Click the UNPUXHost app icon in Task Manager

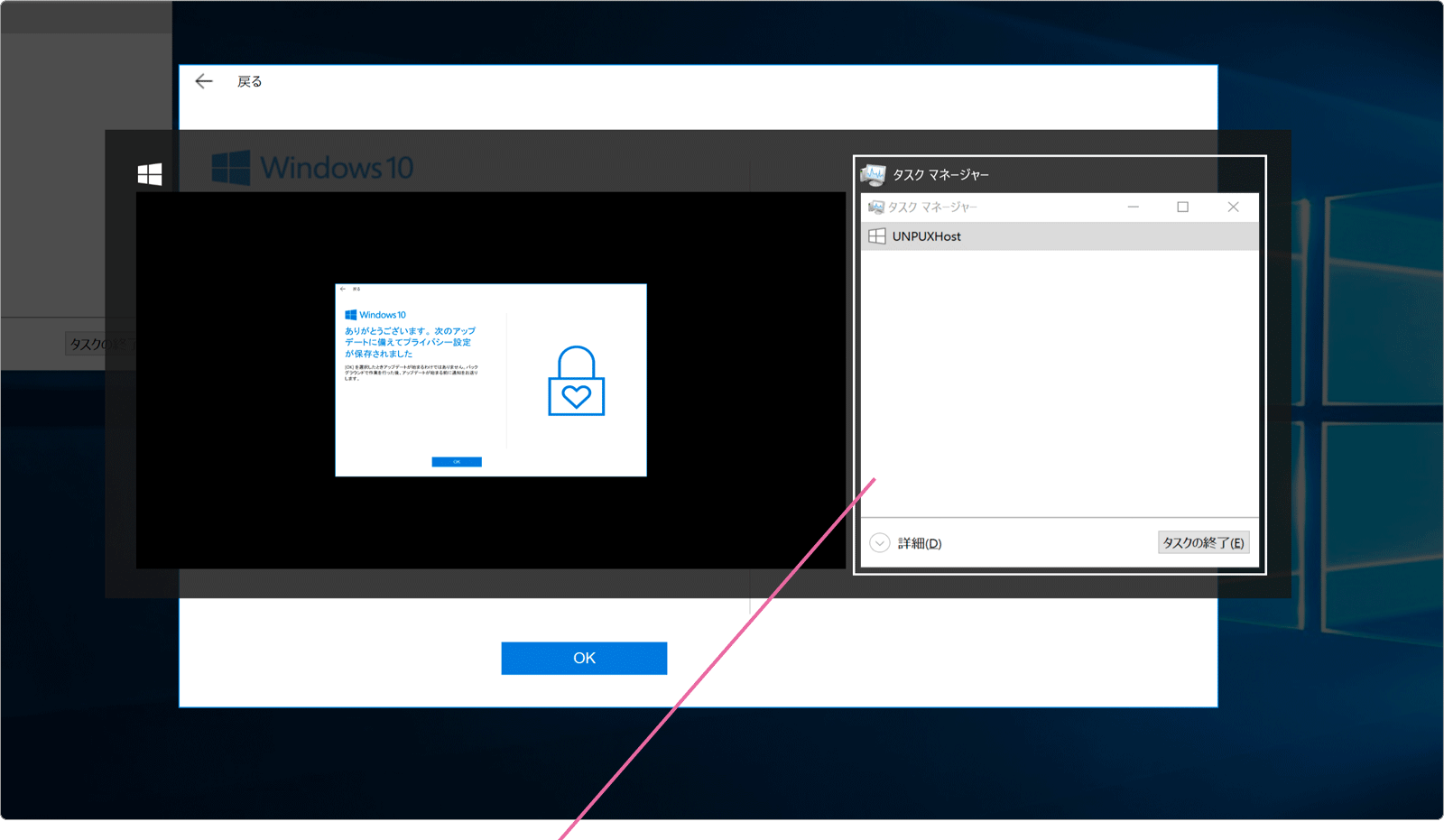coord(876,236)
